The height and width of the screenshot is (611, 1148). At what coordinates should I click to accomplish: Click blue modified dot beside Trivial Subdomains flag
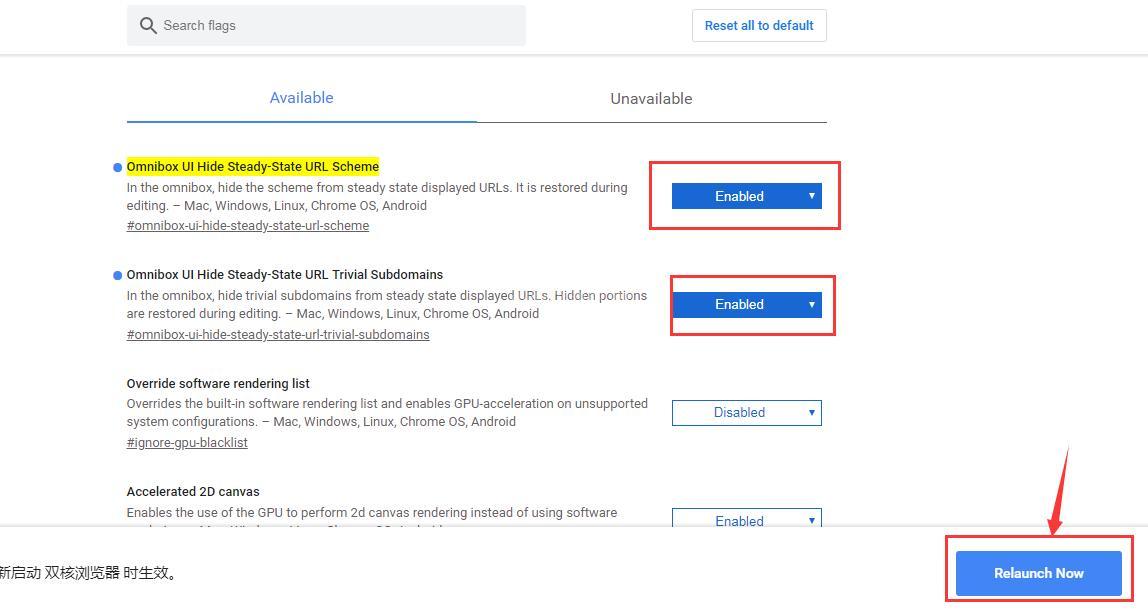click(x=117, y=275)
